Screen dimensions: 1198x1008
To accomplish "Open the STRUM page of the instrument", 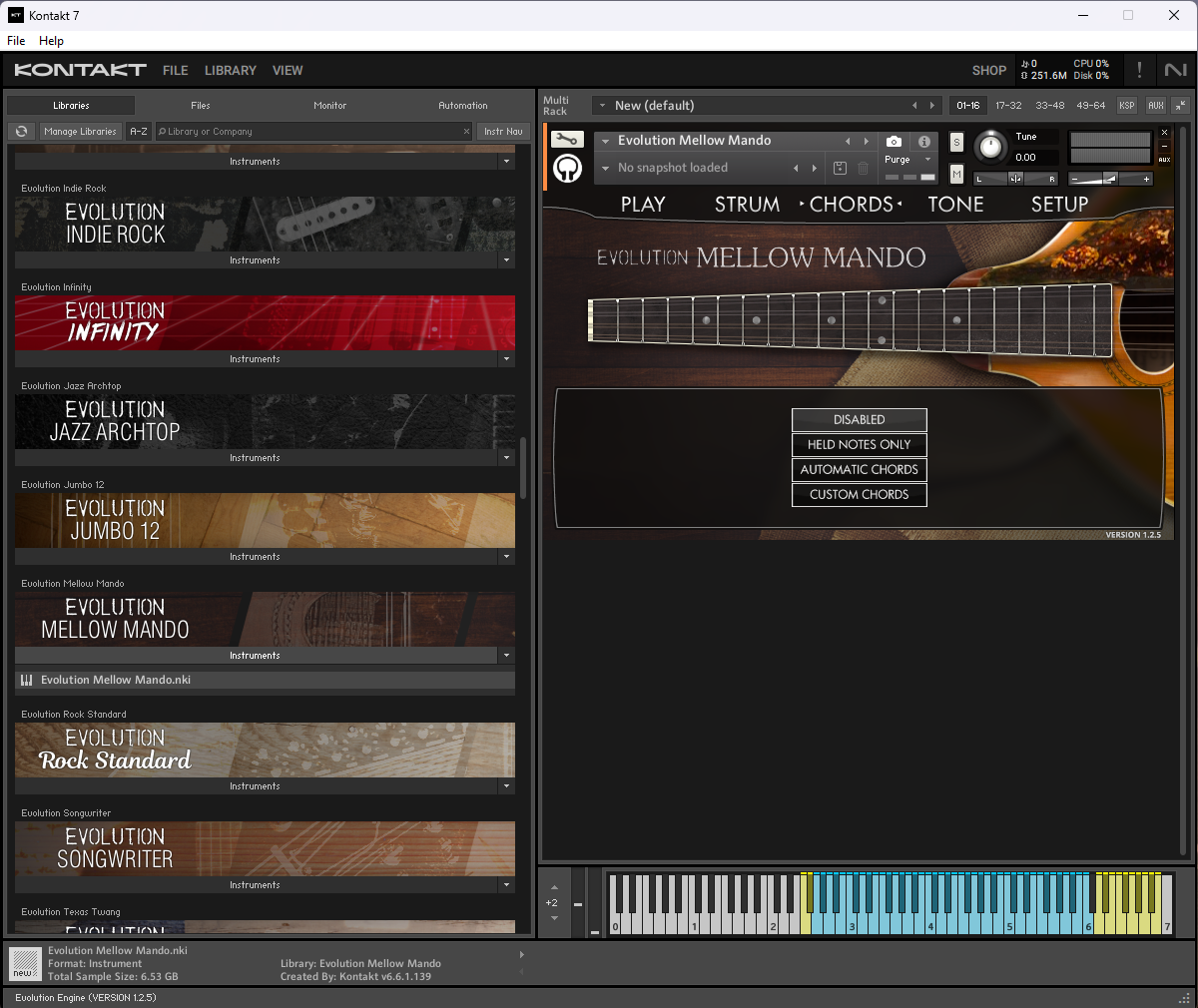I will pyautogui.click(x=747, y=204).
